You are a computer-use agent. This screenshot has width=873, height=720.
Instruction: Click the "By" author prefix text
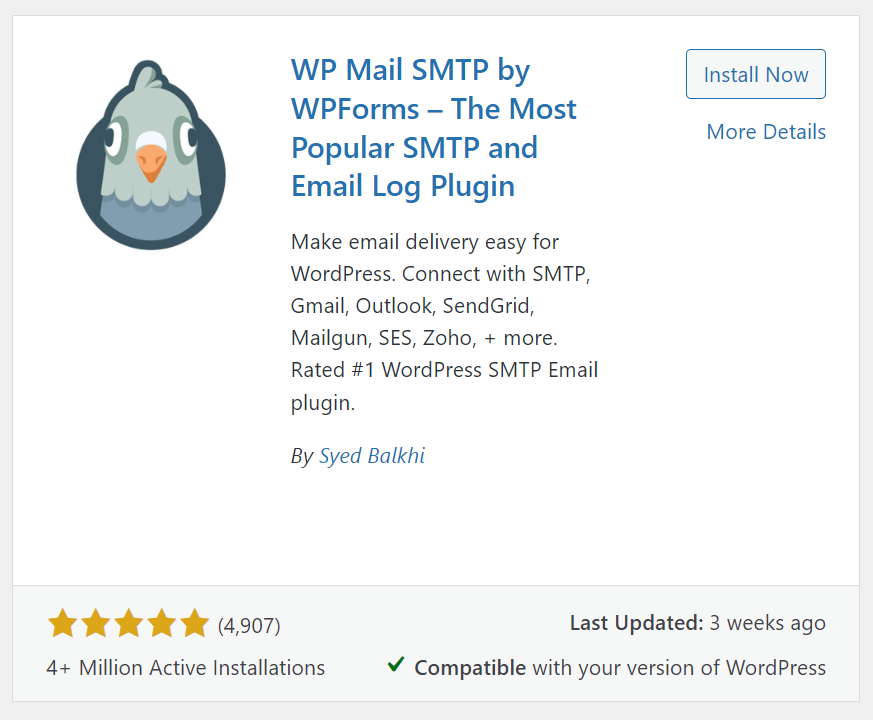[x=302, y=456]
